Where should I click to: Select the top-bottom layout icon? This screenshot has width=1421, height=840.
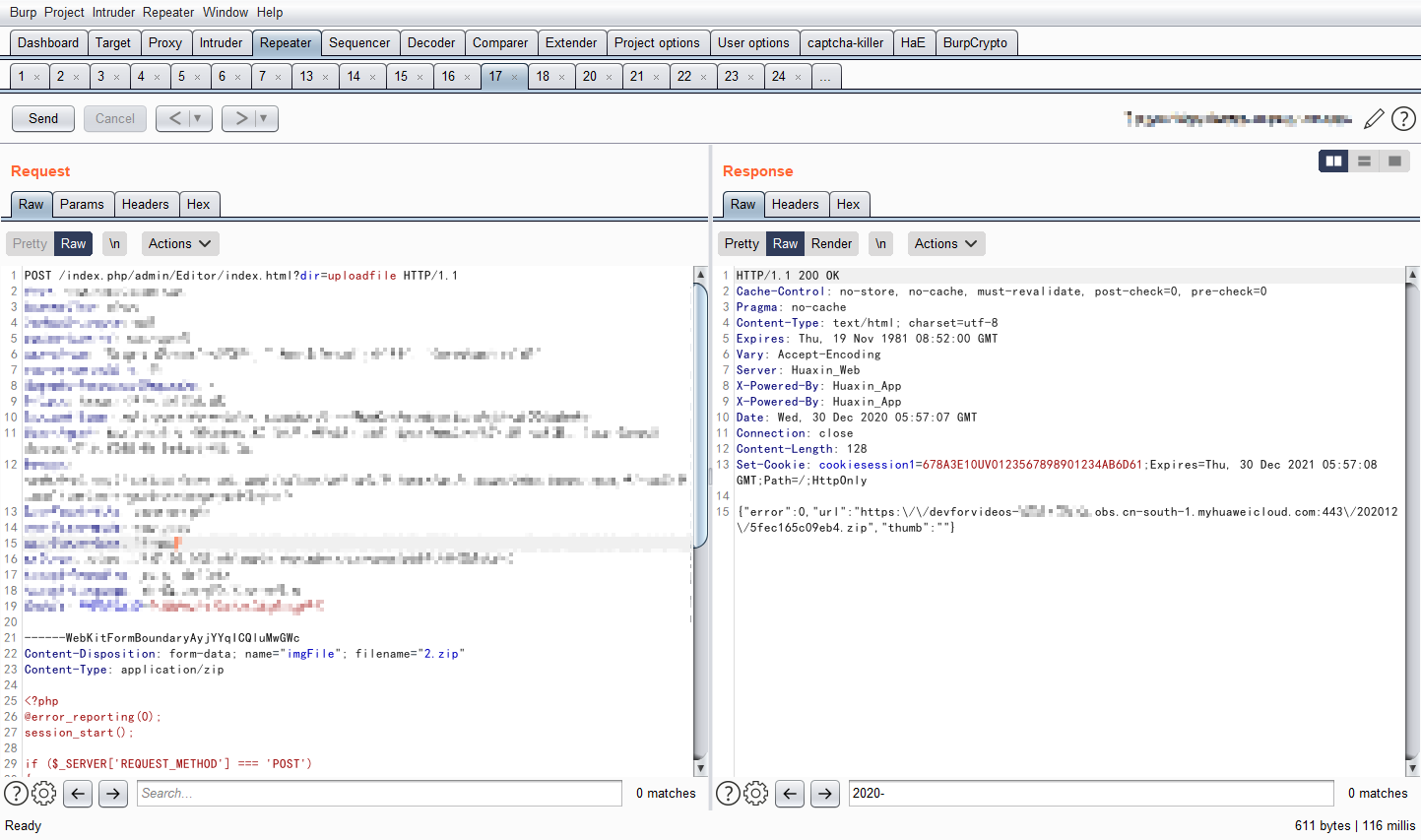[1364, 162]
